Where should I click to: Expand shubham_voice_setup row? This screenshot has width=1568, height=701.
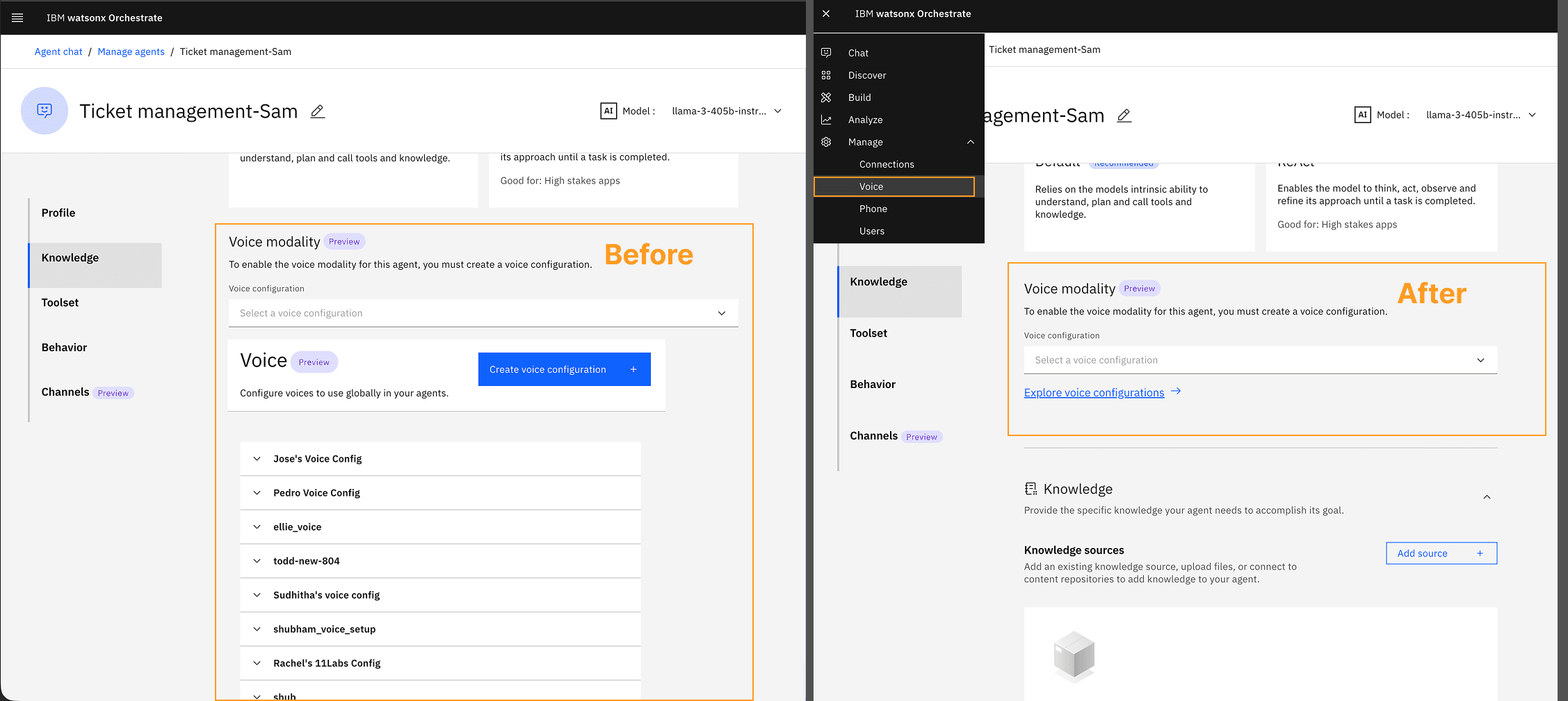click(x=257, y=629)
